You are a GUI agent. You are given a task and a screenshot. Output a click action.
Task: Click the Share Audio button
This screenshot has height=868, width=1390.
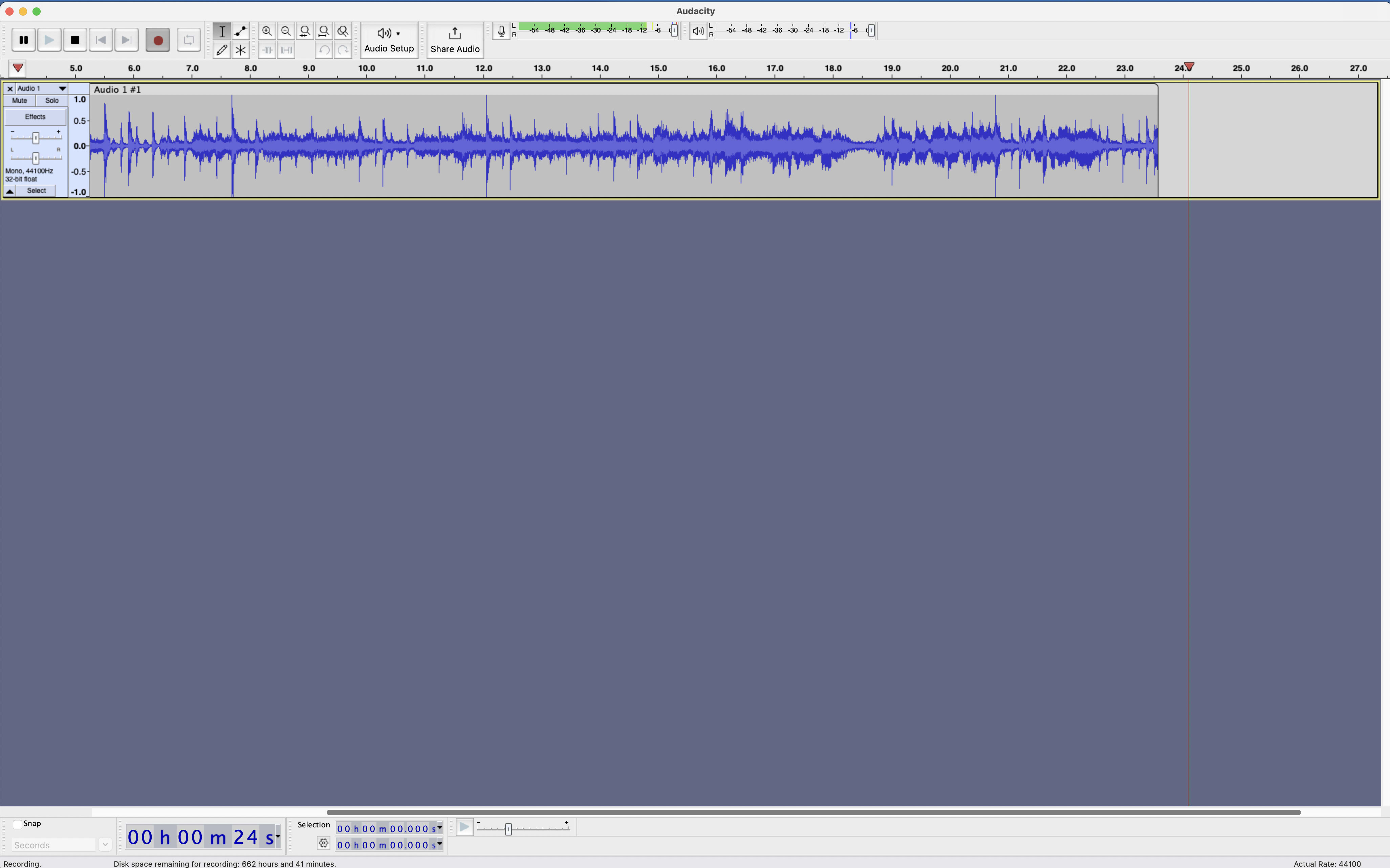click(455, 40)
